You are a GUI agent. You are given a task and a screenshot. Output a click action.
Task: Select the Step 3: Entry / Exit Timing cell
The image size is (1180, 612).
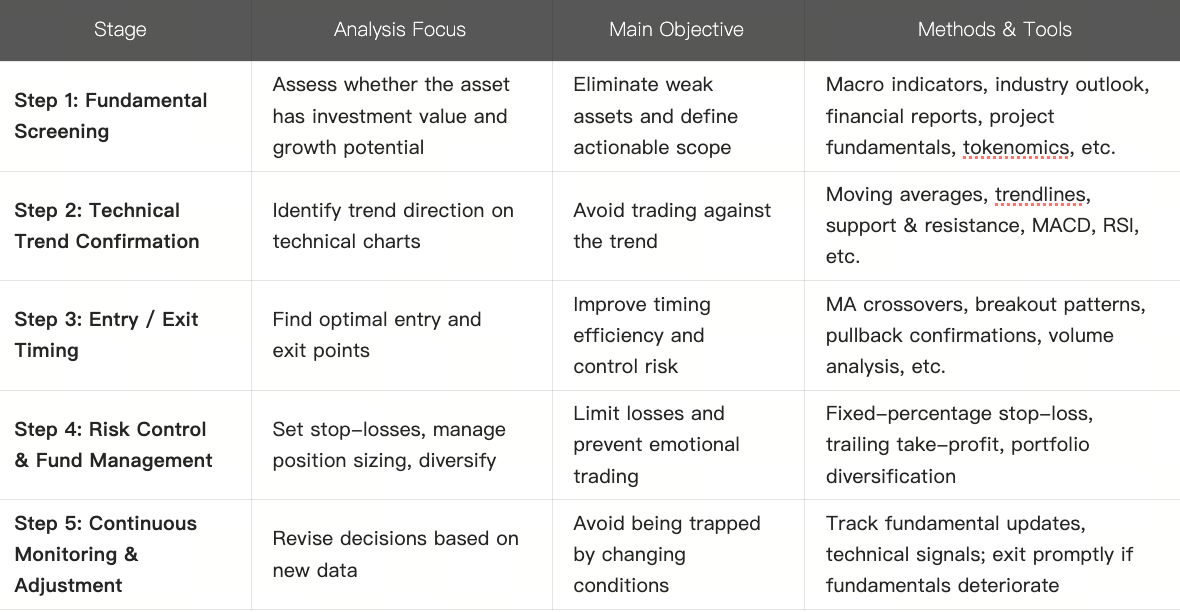[106, 335]
